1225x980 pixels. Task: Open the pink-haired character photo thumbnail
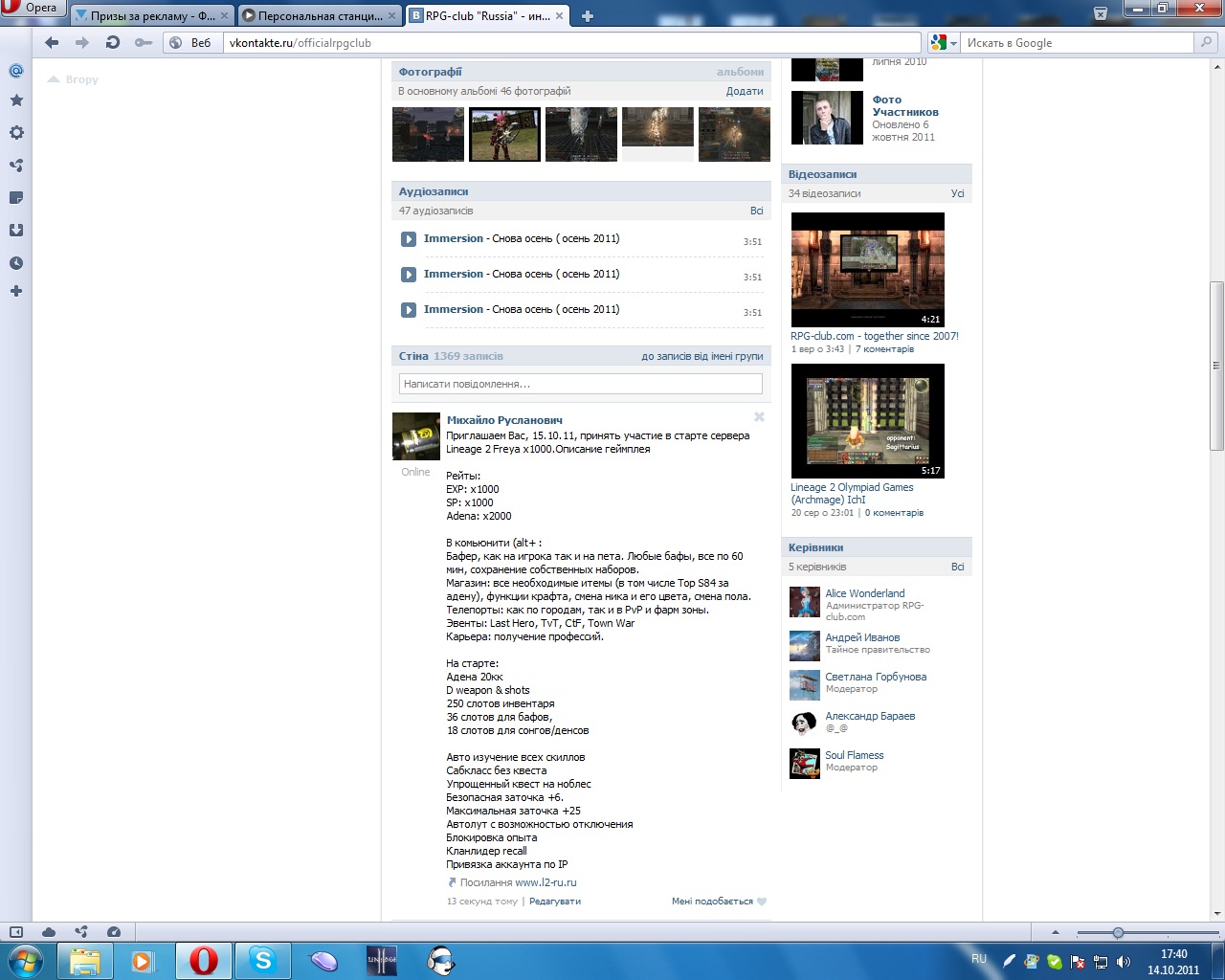click(x=504, y=134)
